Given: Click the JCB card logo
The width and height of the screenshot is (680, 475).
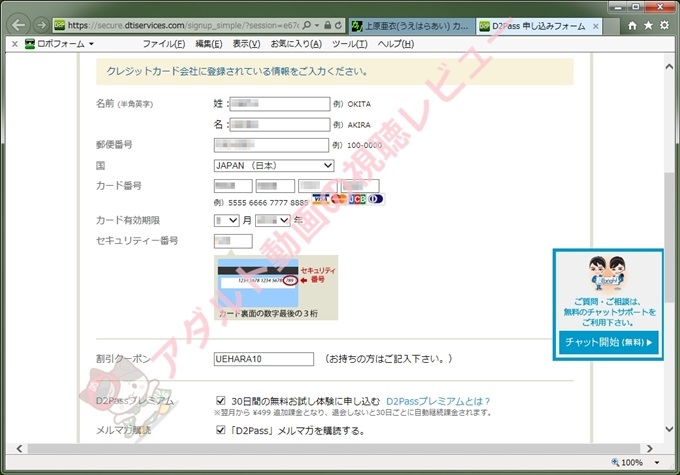Looking at the screenshot, I should click(x=357, y=199).
